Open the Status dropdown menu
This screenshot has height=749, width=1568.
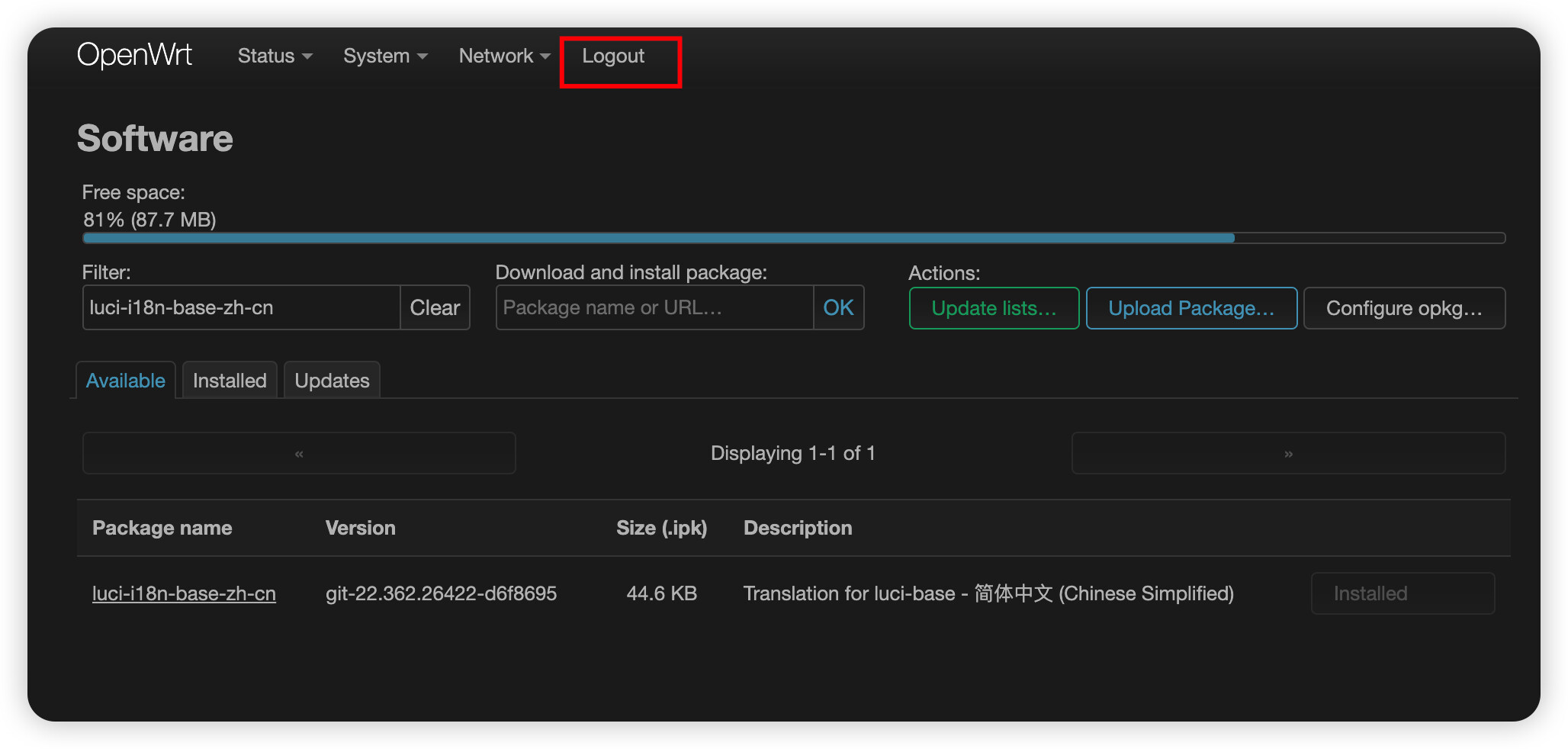(275, 56)
